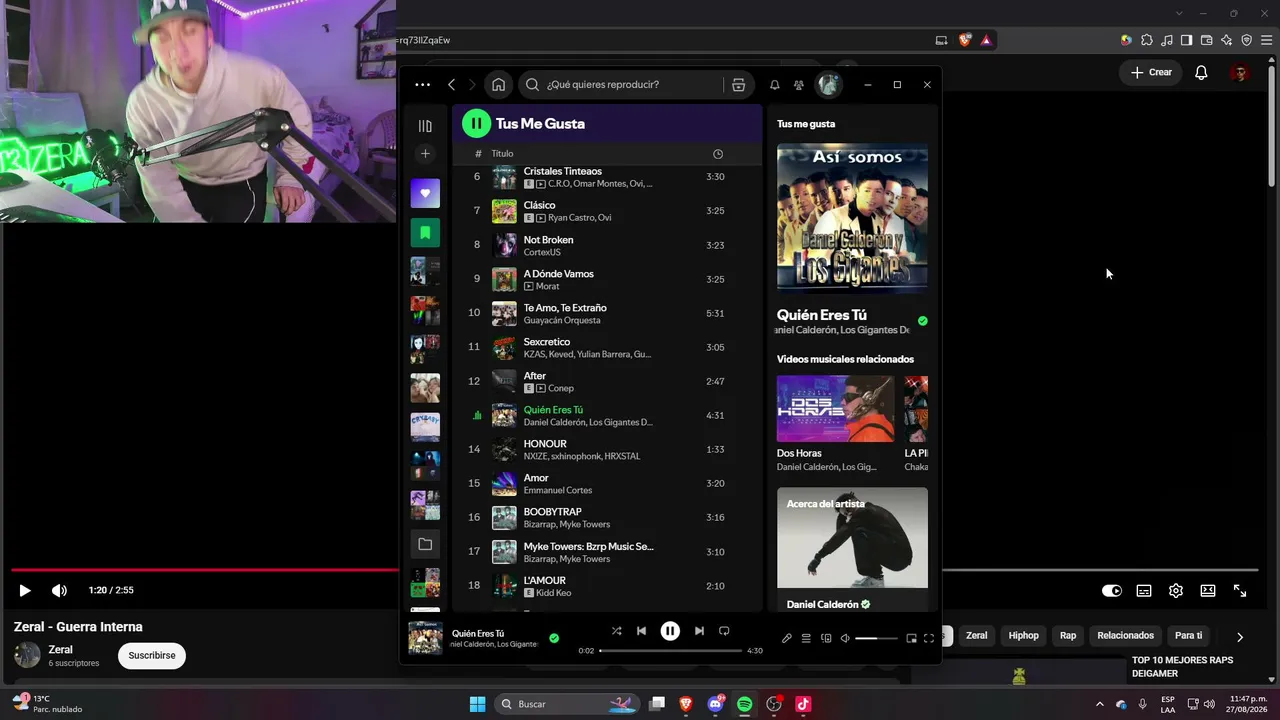Open the Windows Start menu
Image resolution: width=1280 pixels, height=720 pixels.
(477, 704)
